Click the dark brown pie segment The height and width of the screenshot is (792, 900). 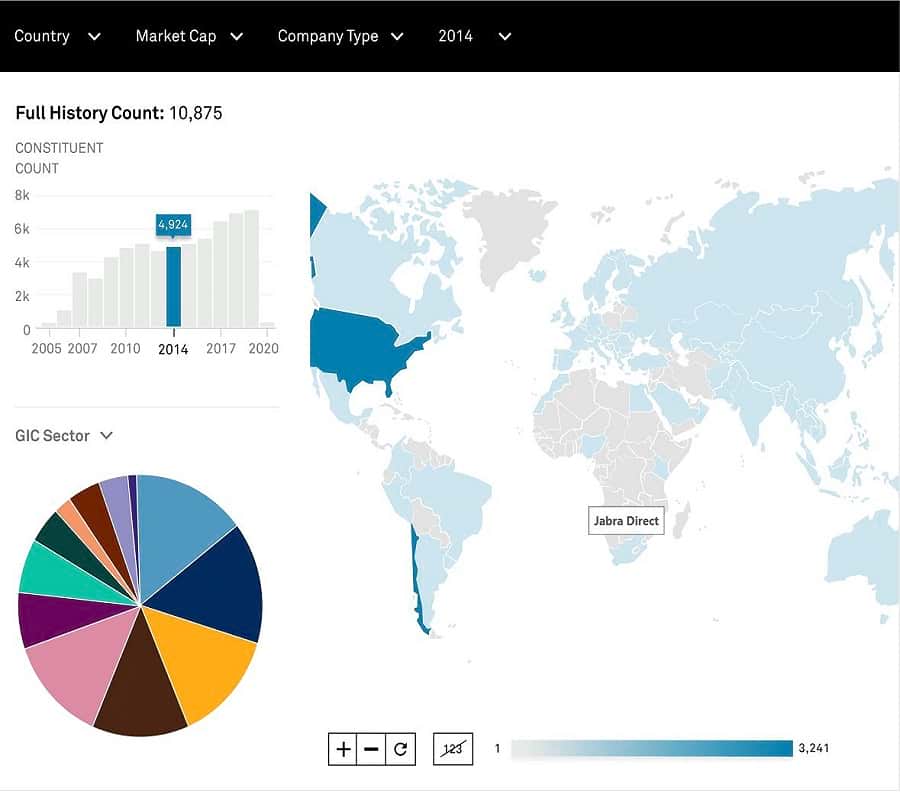tap(140, 690)
